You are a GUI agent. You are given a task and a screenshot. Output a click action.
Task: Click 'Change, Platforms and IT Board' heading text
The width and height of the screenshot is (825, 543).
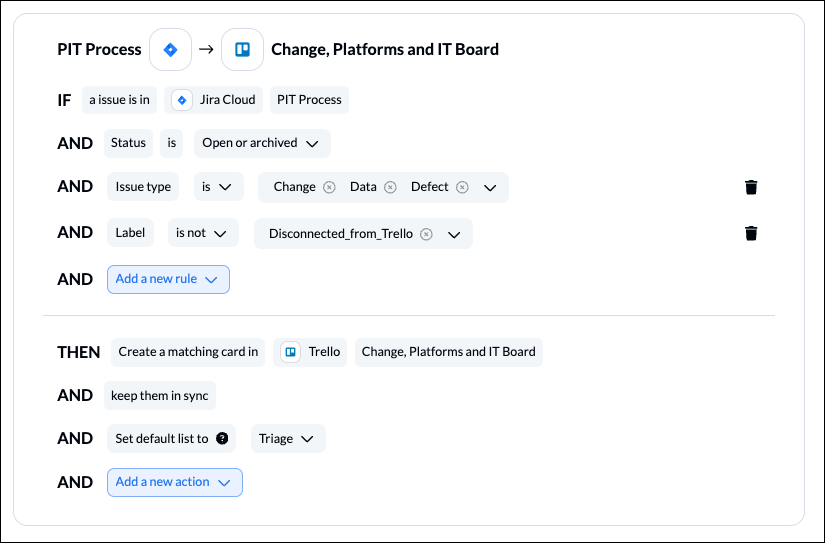[x=385, y=49]
